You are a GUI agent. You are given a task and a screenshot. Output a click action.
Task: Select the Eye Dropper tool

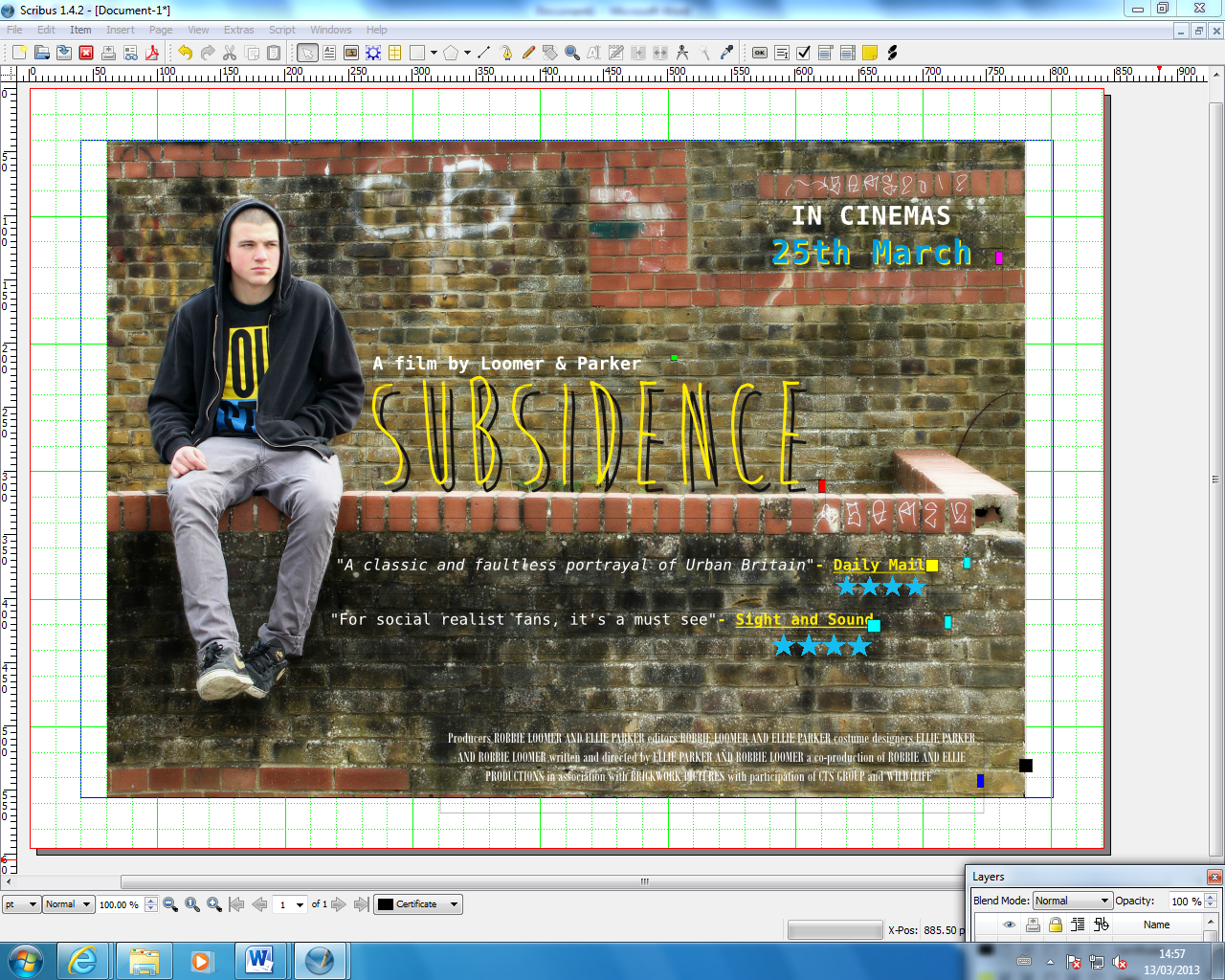pyautogui.click(x=726, y=53)
